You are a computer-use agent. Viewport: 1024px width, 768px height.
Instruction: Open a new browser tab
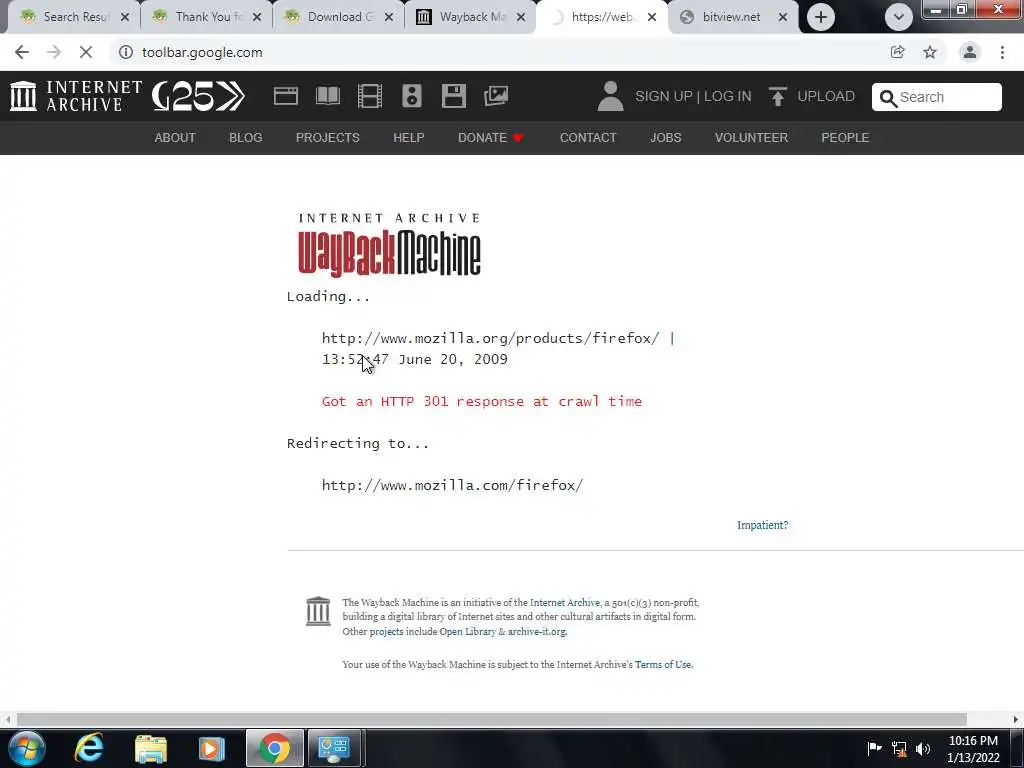pyautogui.click(x=821, y=17)
